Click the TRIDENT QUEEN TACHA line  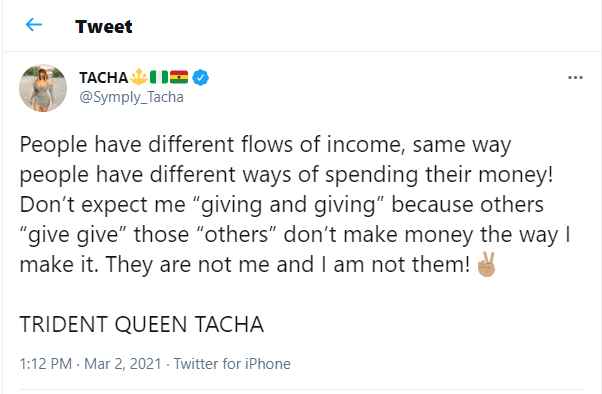tap(142, 324)
